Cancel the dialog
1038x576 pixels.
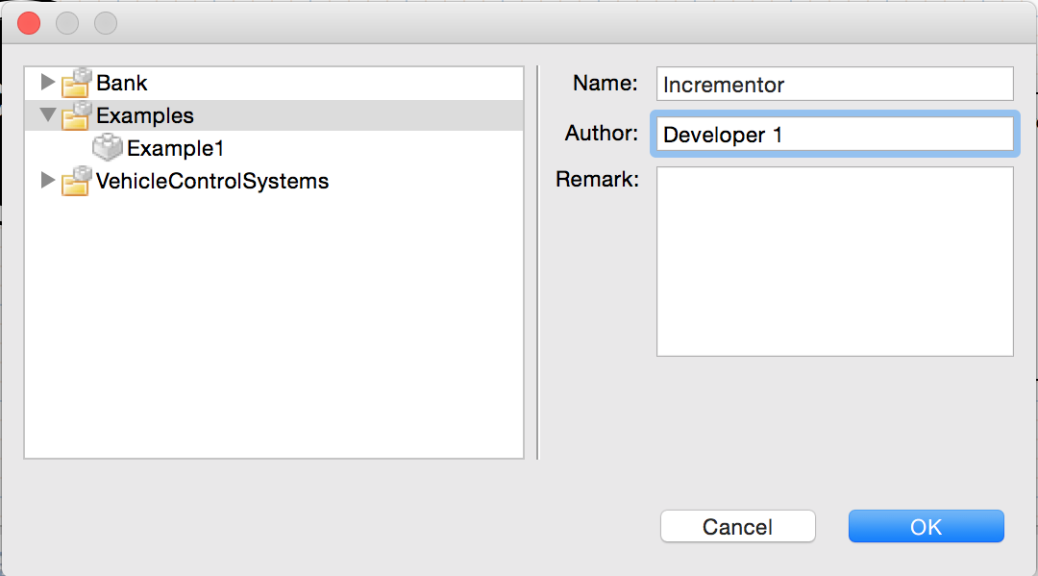coord(737,526)
